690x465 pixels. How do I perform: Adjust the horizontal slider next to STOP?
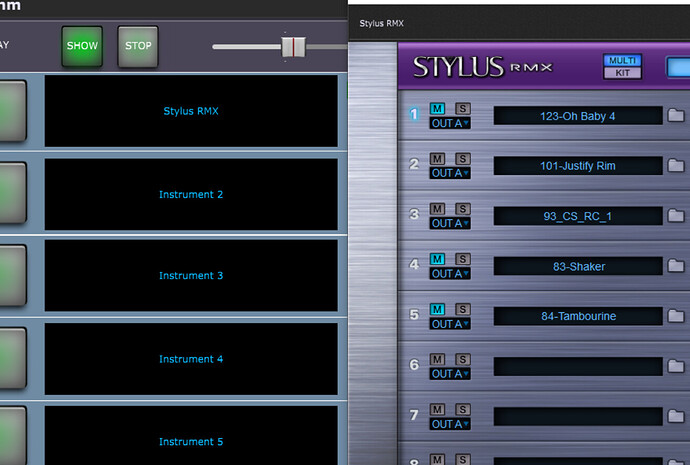294,47
